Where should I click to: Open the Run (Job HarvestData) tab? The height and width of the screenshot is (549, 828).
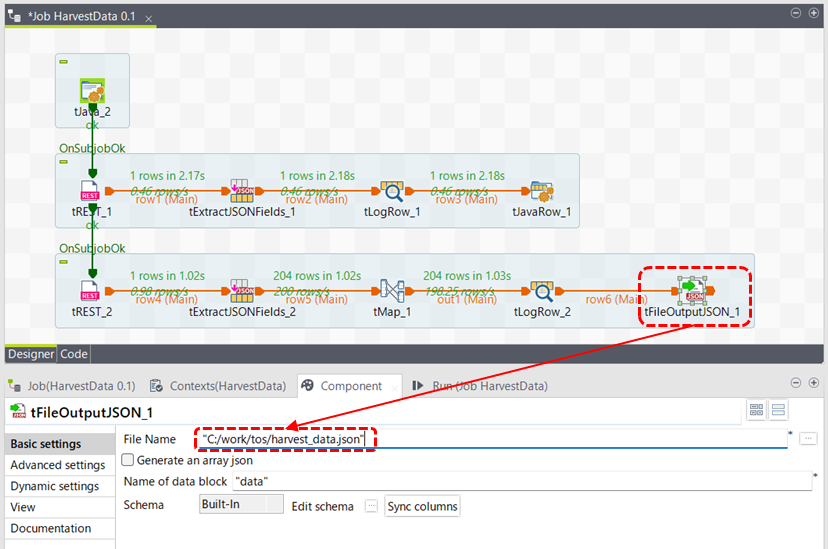(479, 386)
